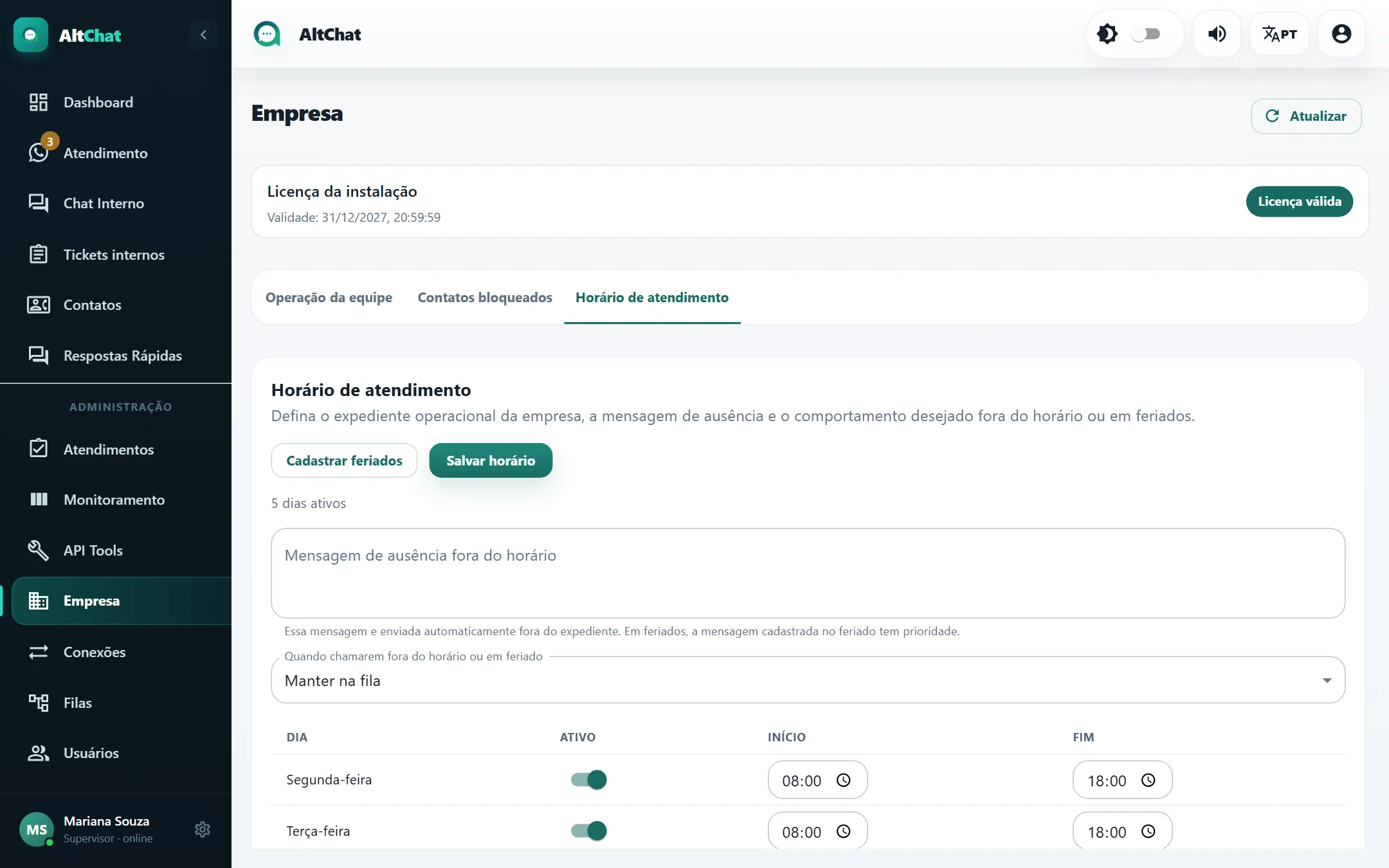Viewport: 1389px width, 868px height.
Task: Open Conexões arrows icon
Action: (x=39, y=652)
